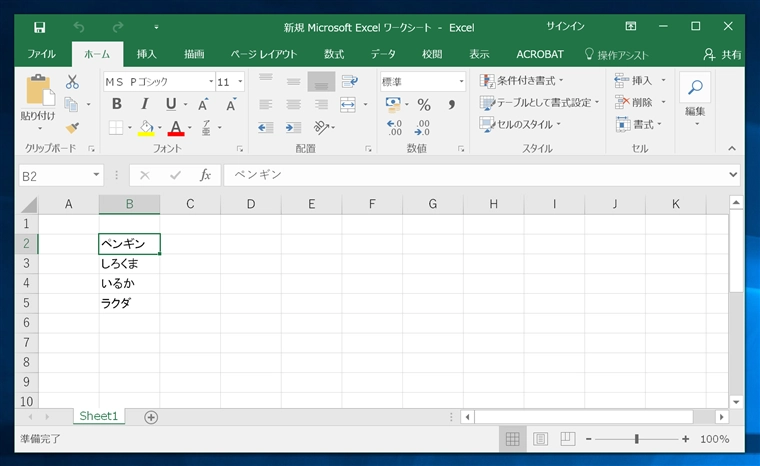Copy selection with the copy icon

click(x=71, y=104)
